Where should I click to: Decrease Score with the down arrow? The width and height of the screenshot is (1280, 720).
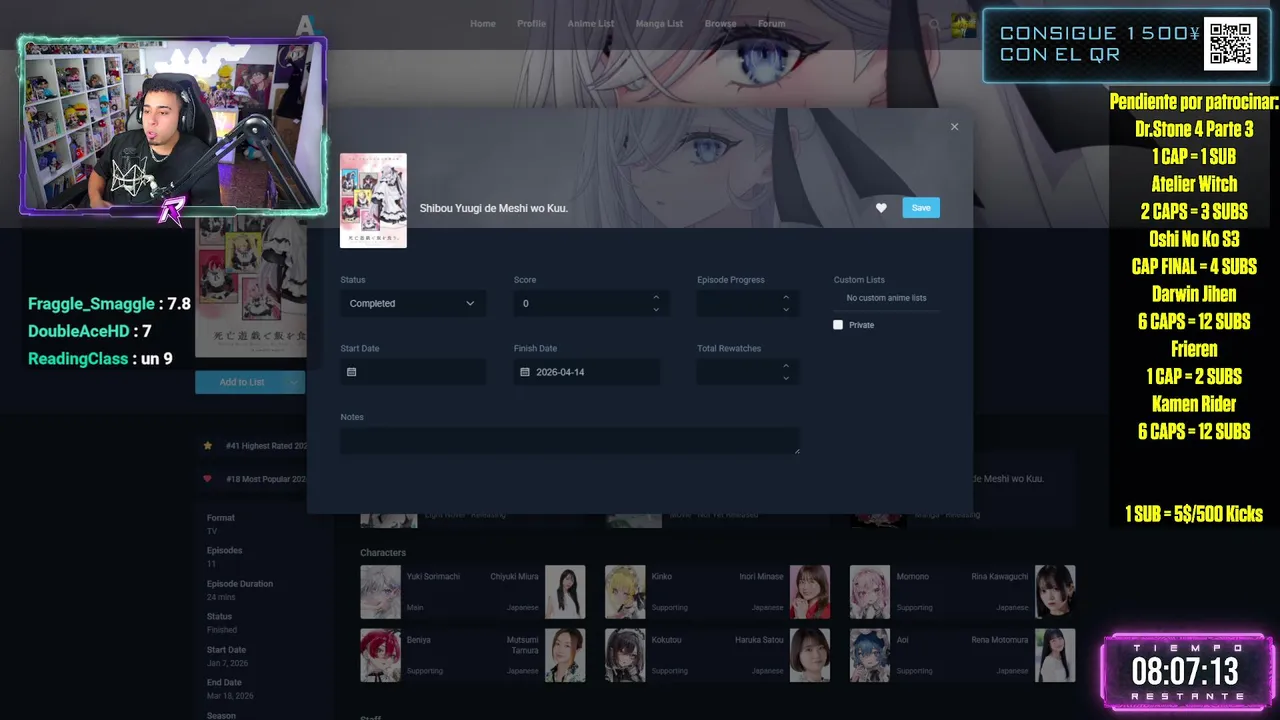point(656,309)
